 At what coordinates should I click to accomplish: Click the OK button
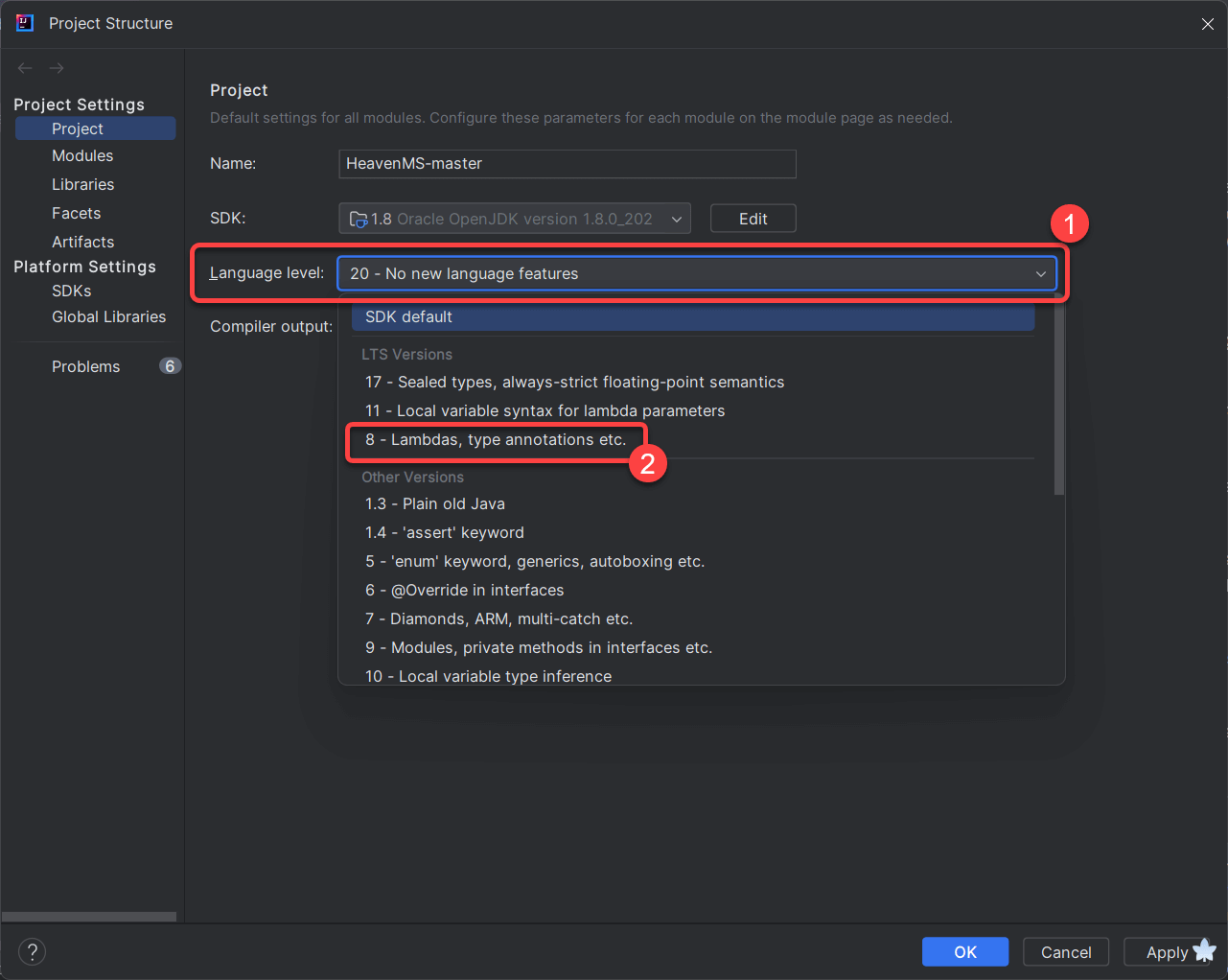[964, 952]
